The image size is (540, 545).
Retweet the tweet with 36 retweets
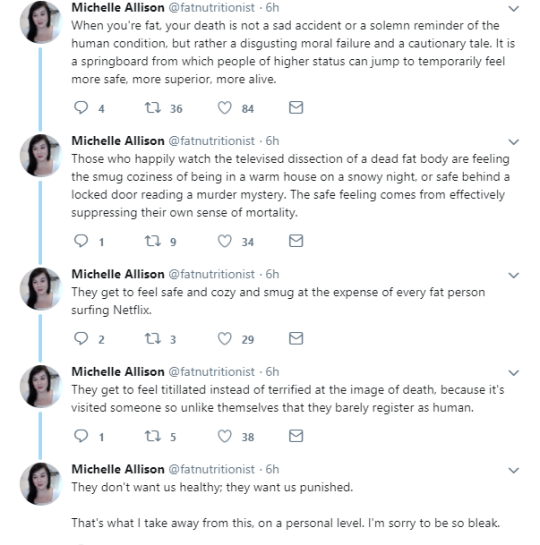pos(153,107)
